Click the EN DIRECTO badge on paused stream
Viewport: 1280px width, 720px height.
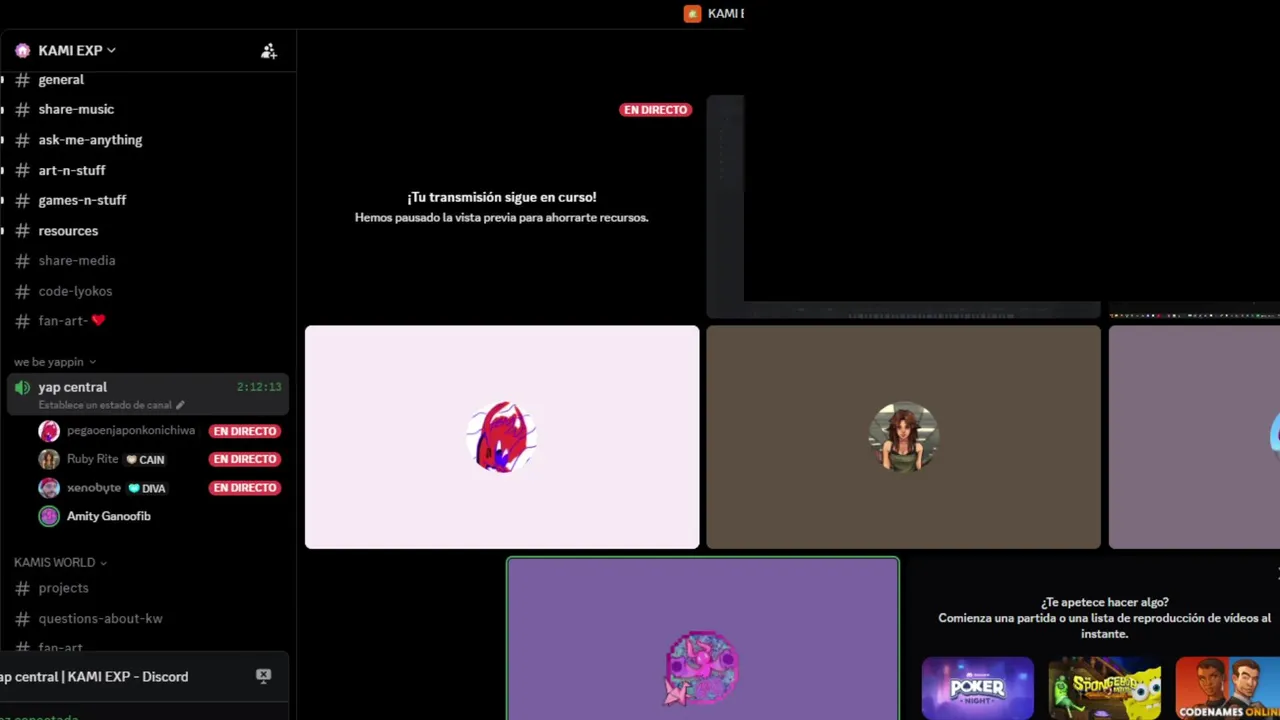point(656,110)
